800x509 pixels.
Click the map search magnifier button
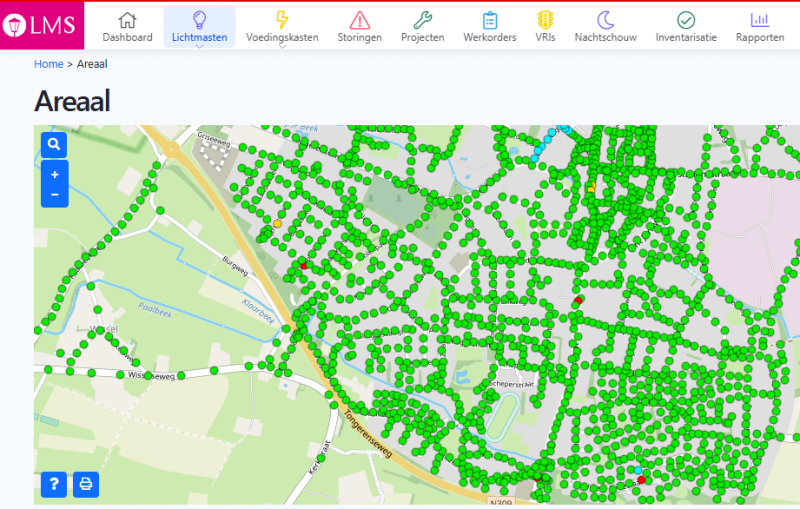54,145
